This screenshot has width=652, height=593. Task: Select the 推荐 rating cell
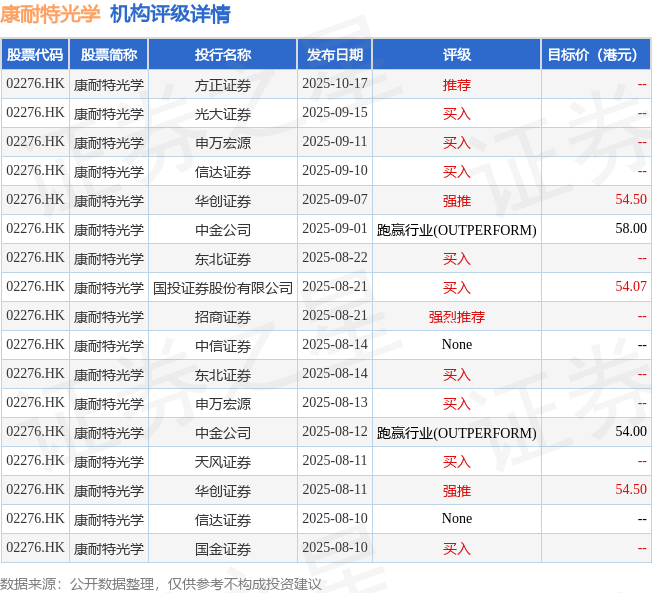457,85
